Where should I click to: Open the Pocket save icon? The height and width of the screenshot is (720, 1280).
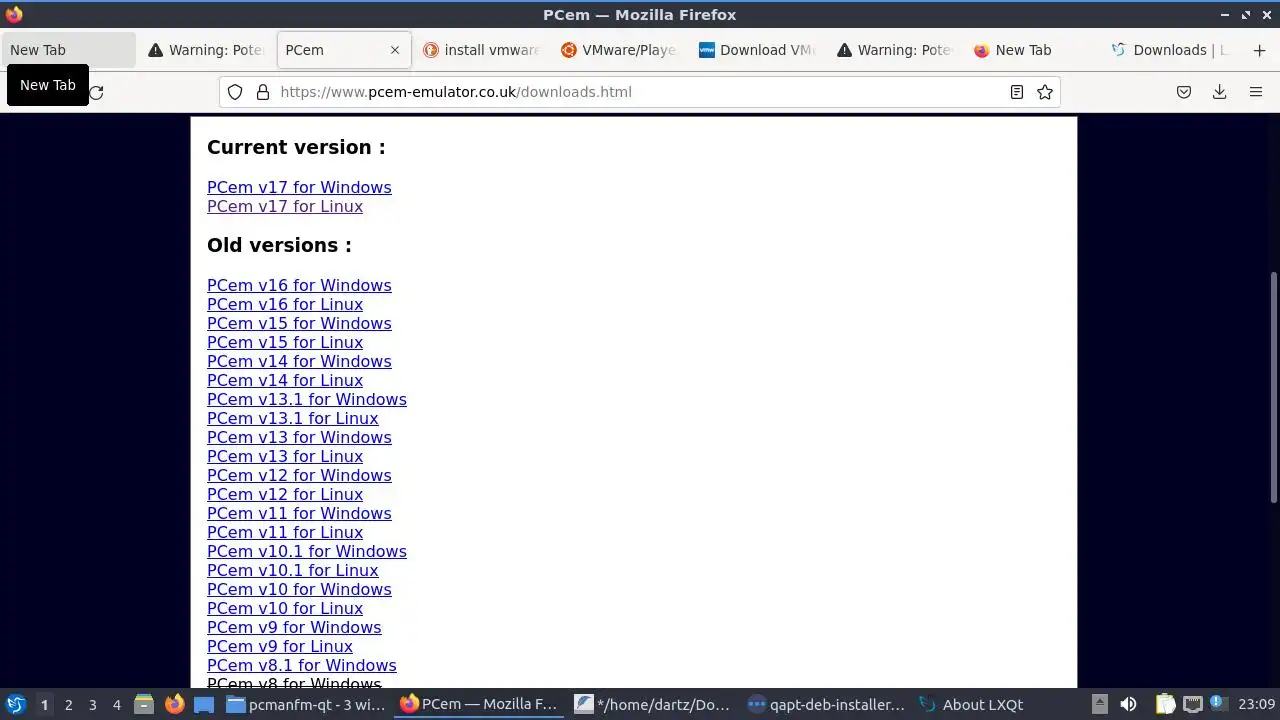[x=1184, y=92]
